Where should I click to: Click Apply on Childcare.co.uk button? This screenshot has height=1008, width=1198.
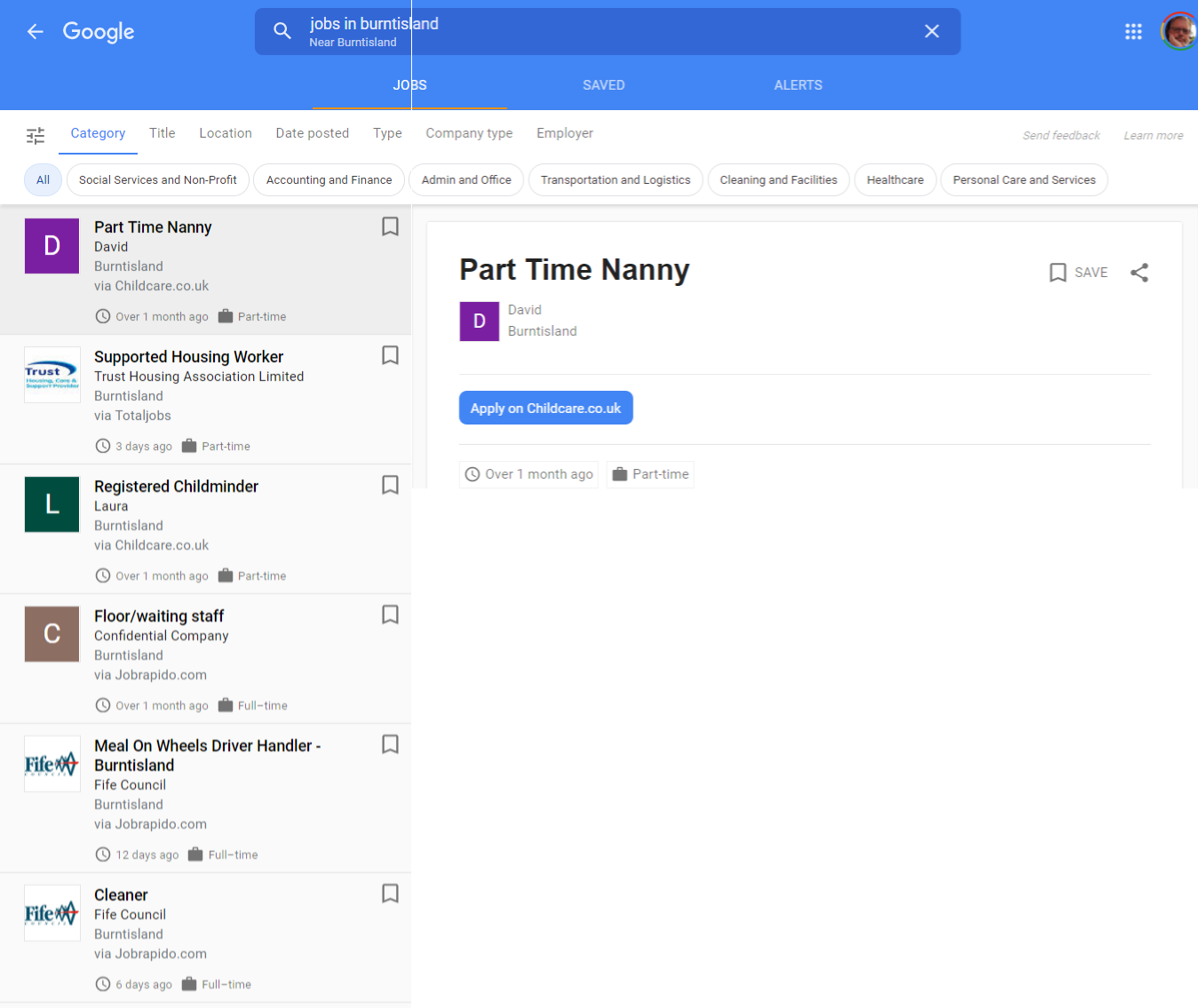546,408
